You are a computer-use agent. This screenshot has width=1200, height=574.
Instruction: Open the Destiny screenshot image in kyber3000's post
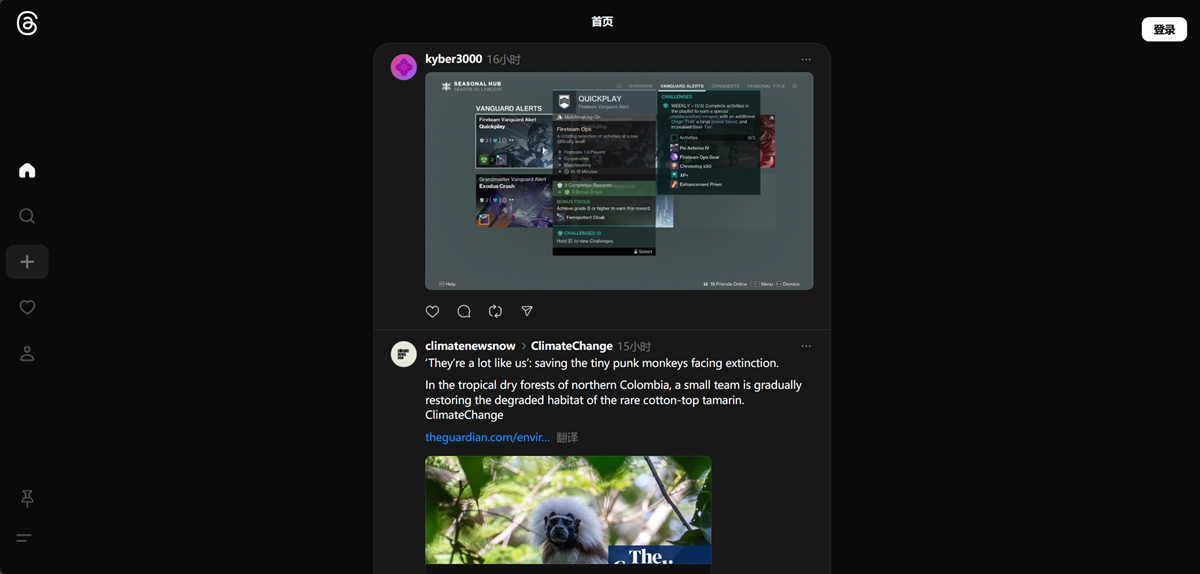point(619,181)
